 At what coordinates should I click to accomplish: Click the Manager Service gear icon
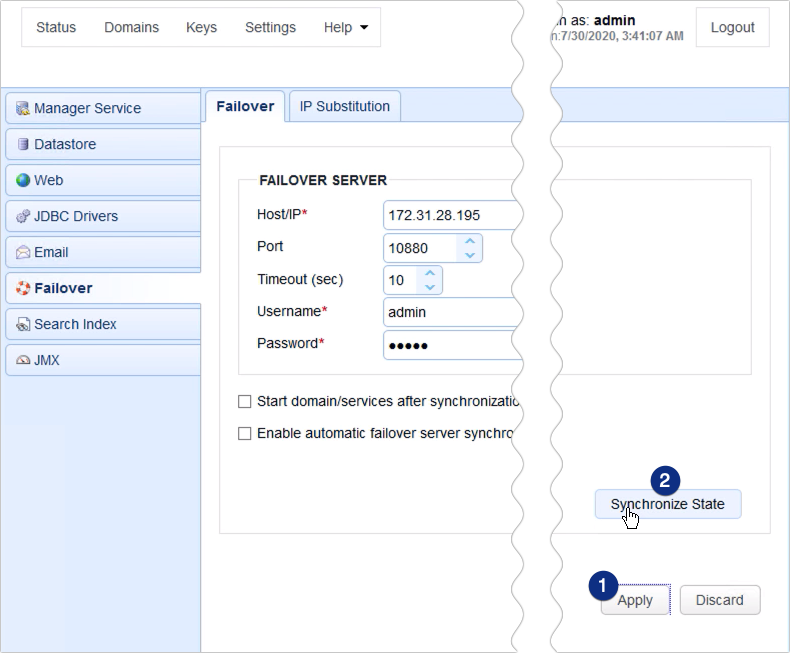coord(23,108)
